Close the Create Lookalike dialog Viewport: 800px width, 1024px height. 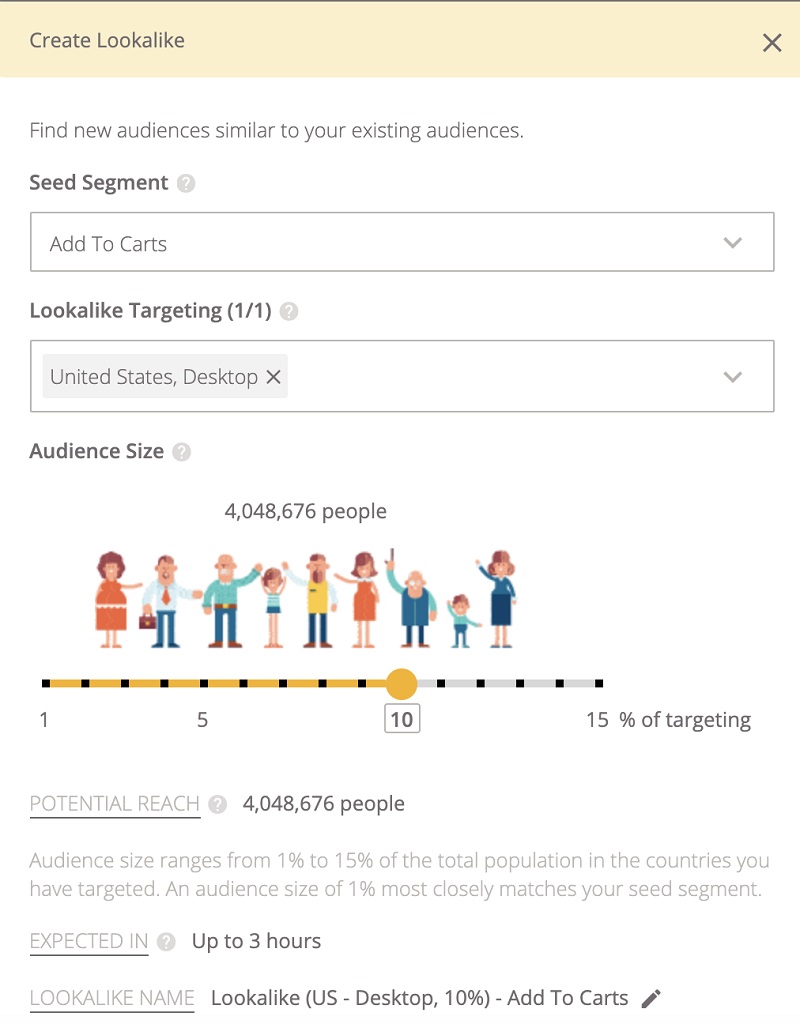(772, 42)
